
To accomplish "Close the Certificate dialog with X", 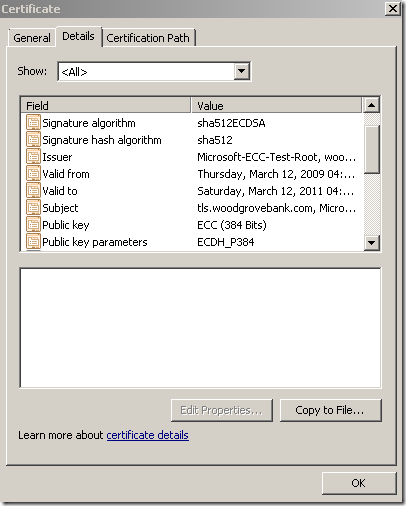I will click(393, 8).
